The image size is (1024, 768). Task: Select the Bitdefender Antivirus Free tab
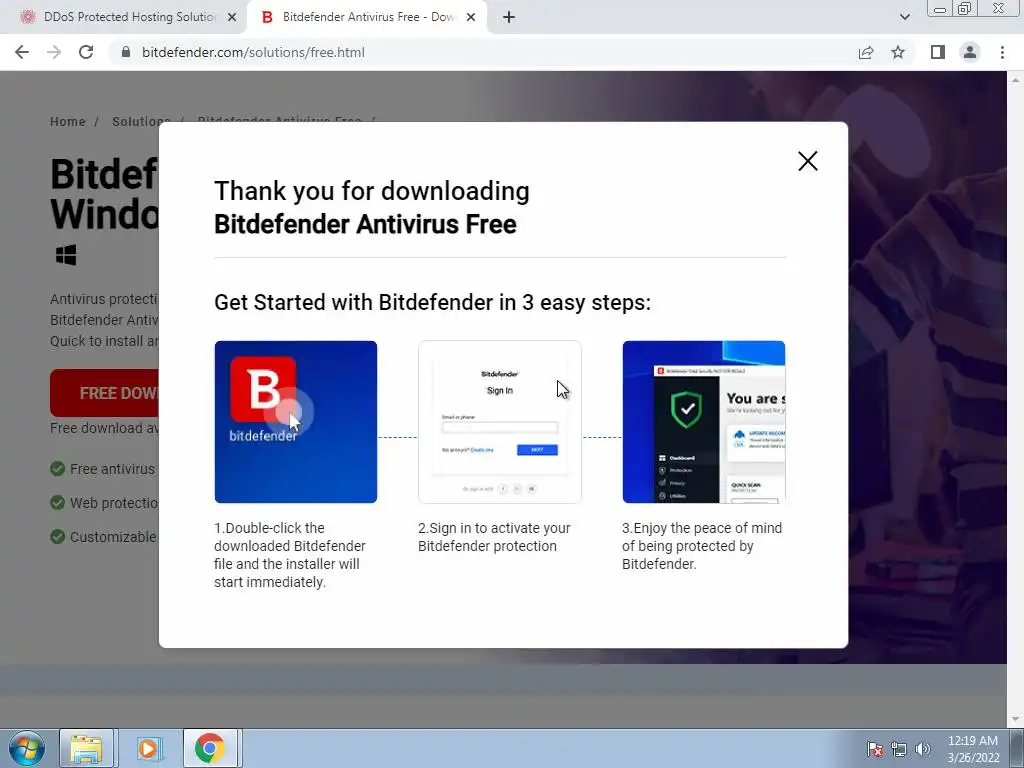point(366,17)
